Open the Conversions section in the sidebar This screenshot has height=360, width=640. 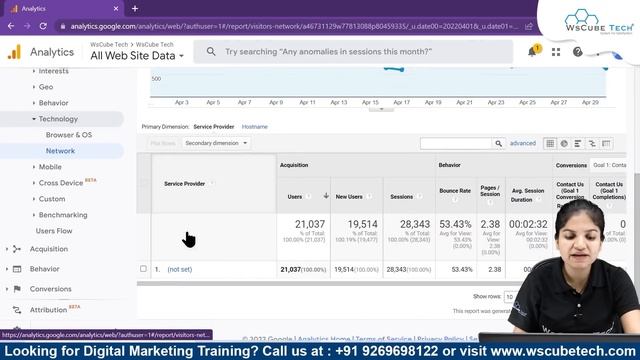(51, 289)
